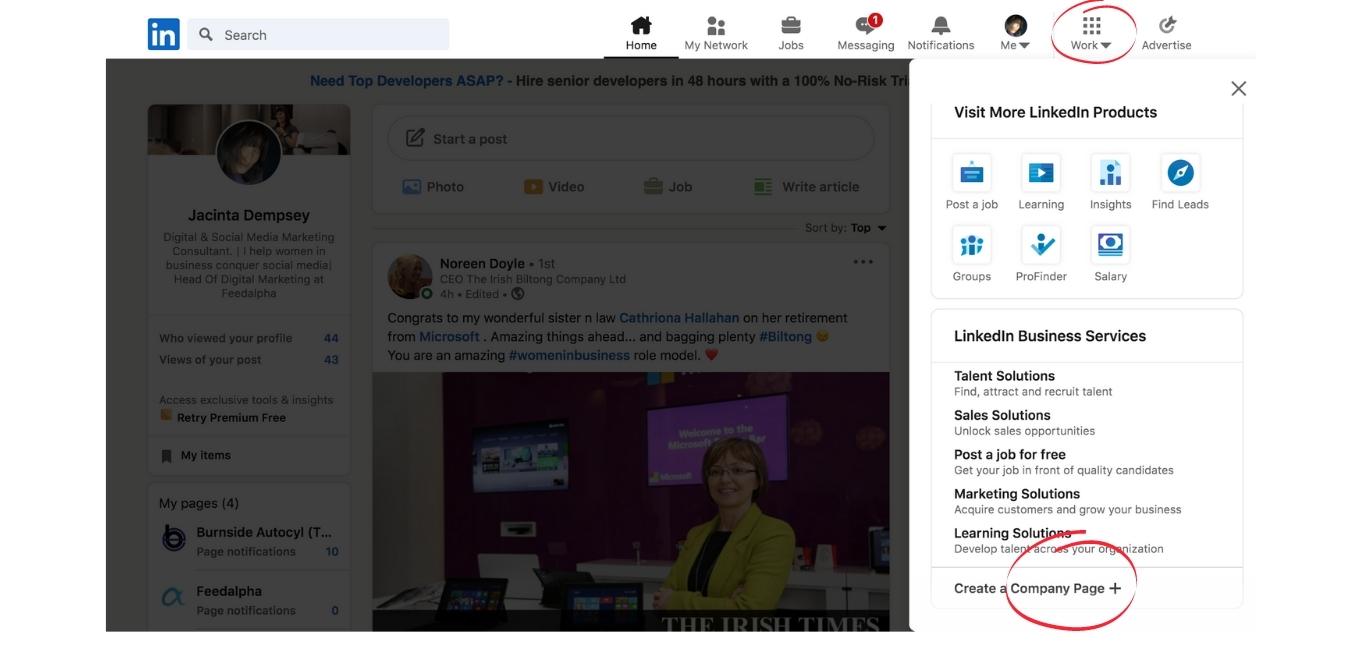Image resolution: width=1350 pixels, height=650 pixels.
Task: Open Messaging with unread badge
Action: (x=865, y=27)
